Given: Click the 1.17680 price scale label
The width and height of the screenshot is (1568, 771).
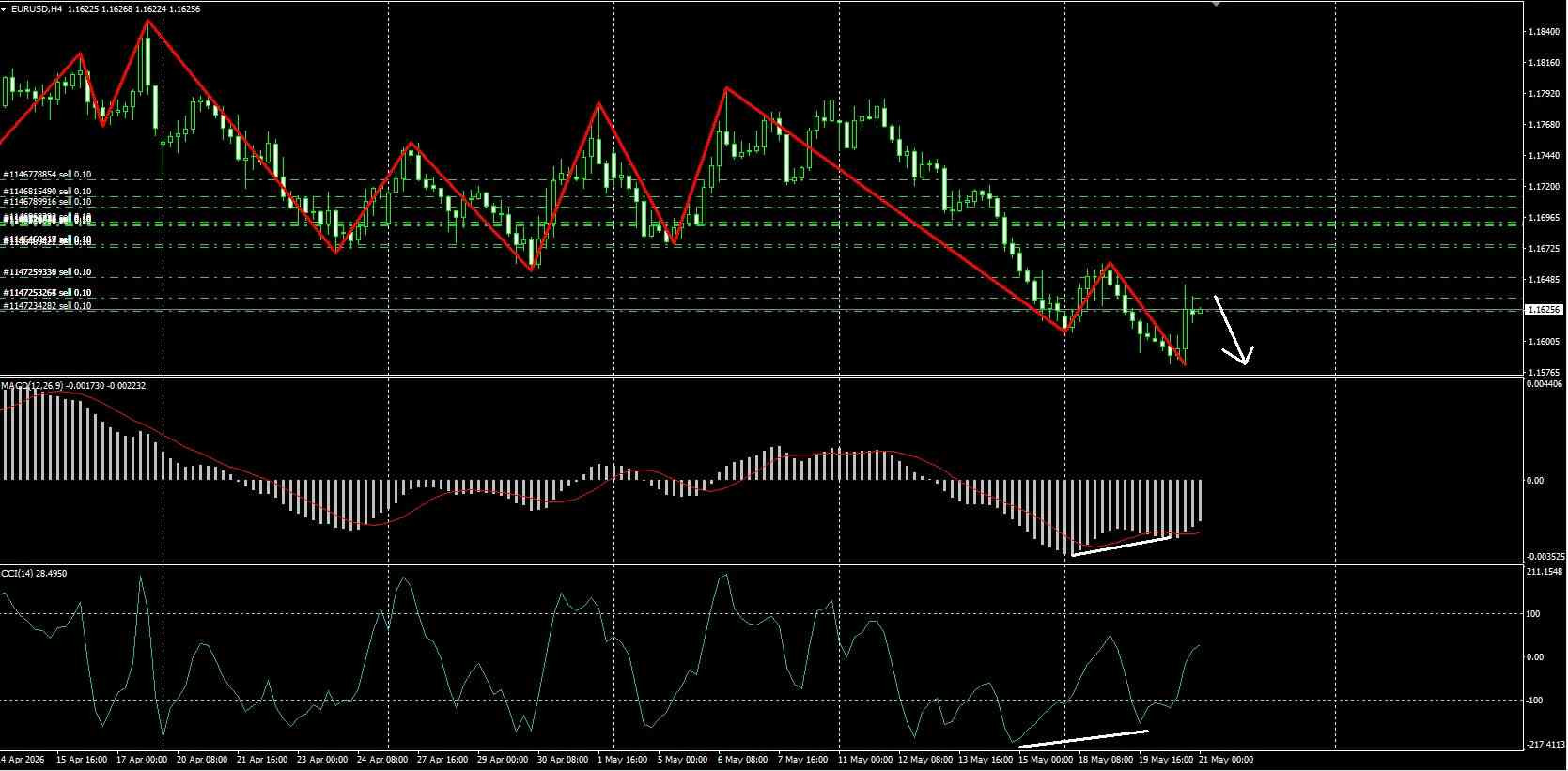Looking at the screenshot, I should (x=1544, y=125).
